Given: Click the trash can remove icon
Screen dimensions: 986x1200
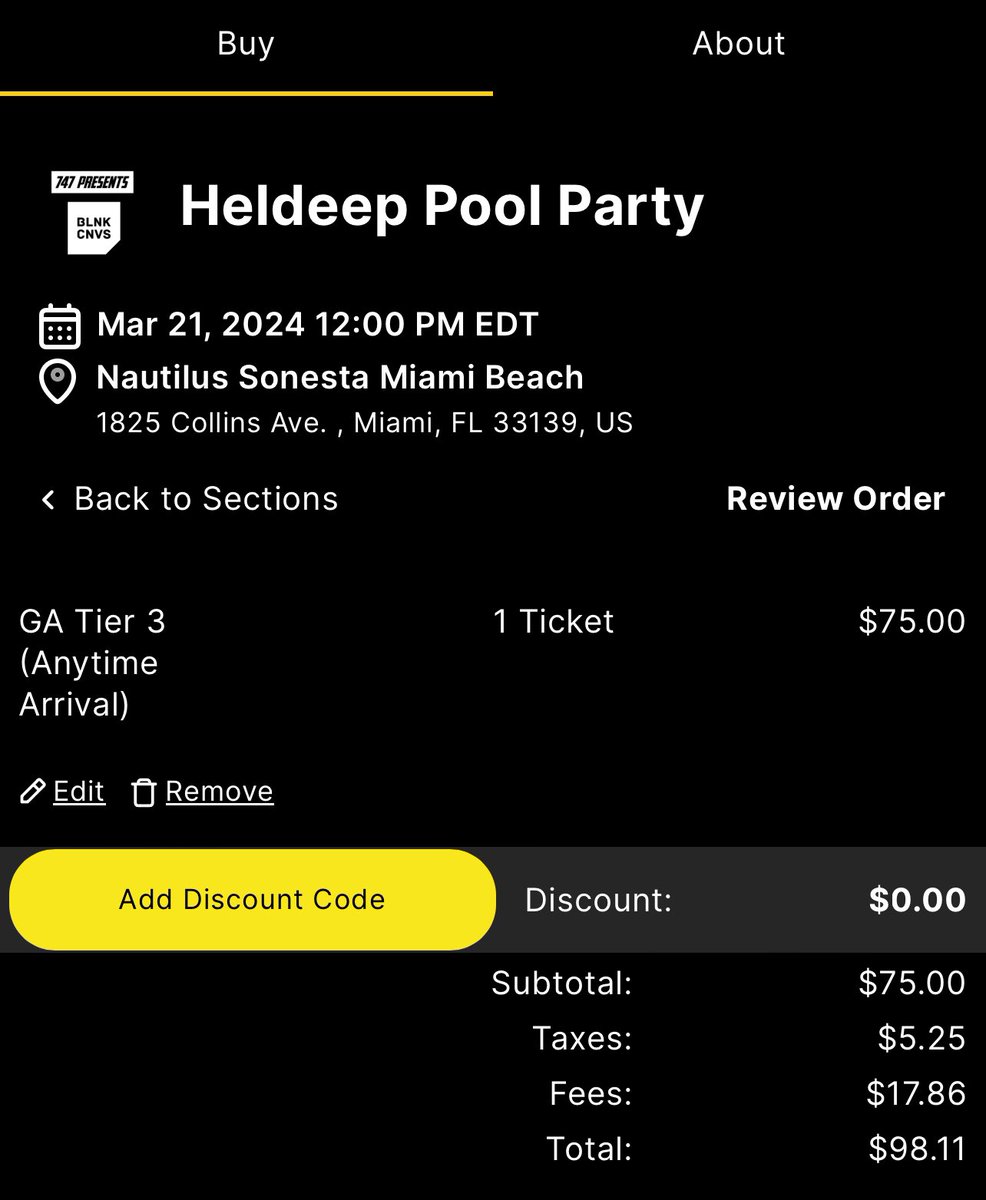Looking at the screenshot, I should 144,793.
